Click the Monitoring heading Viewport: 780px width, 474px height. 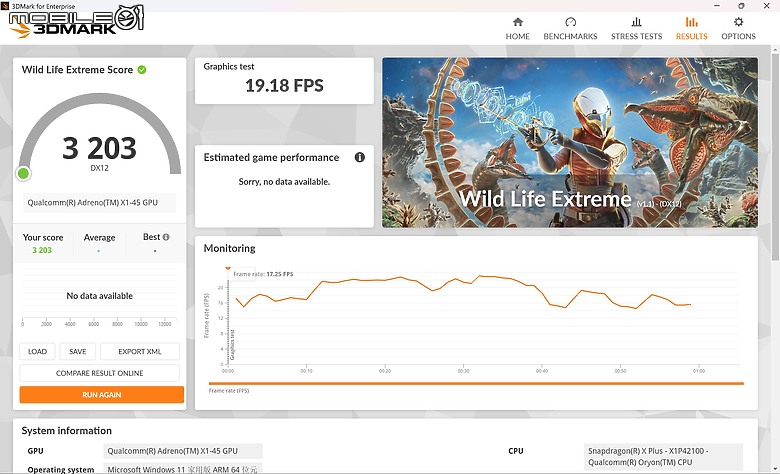[x=229, y=248]
